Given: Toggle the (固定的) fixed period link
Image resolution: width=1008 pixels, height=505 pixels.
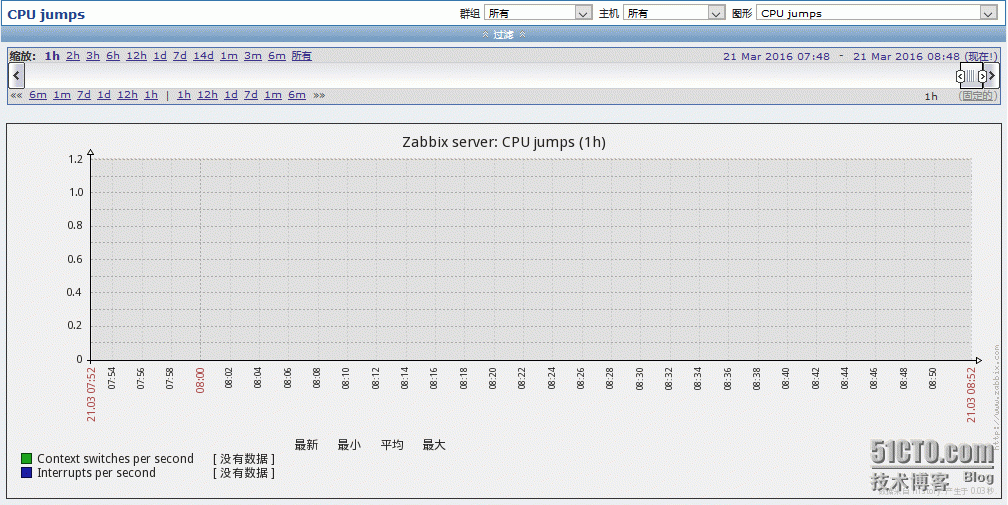Looking at the screenshot, I should pyautogui.click(x=978, y=96).
